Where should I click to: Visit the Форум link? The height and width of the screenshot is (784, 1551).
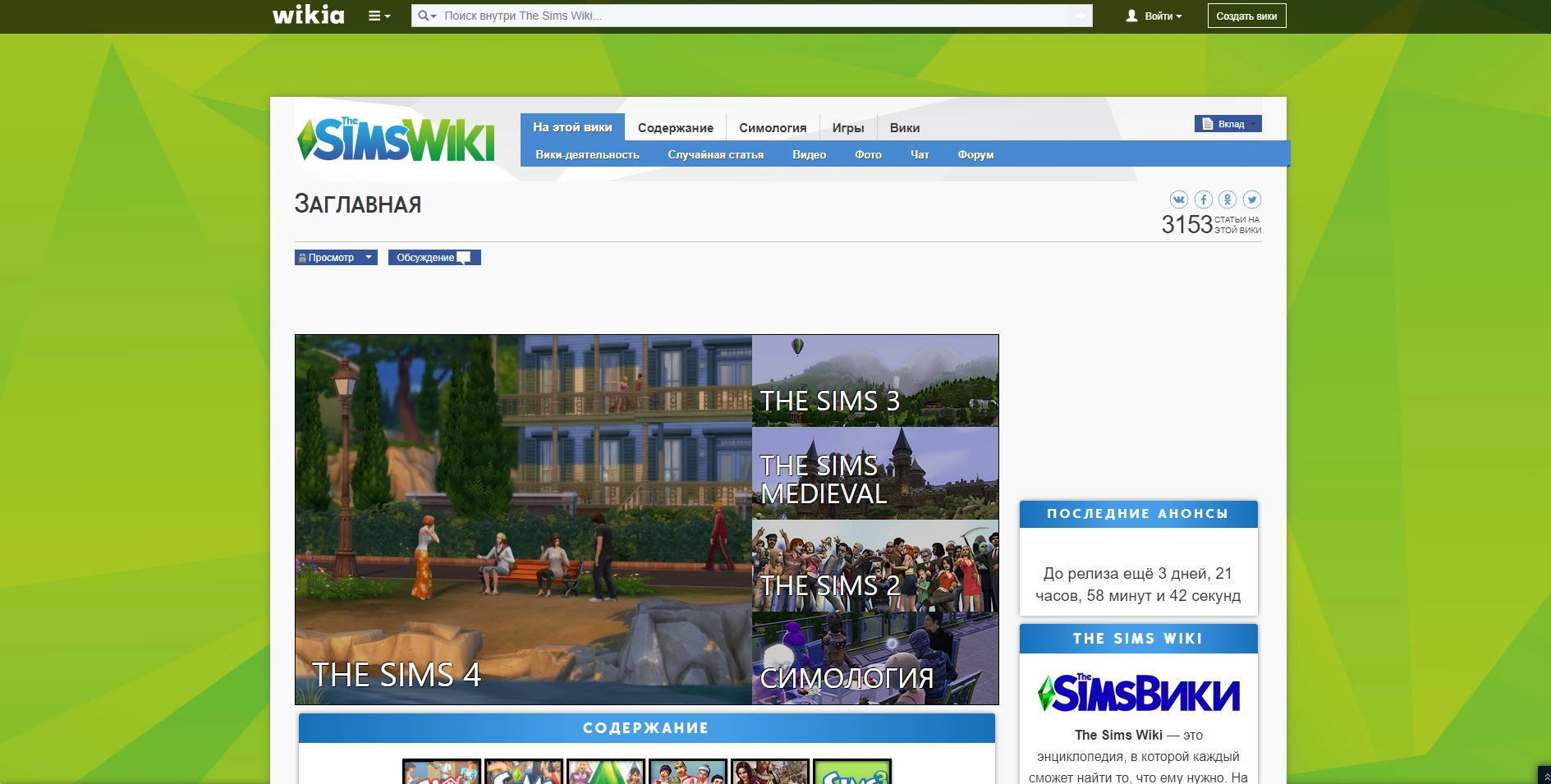[975, 154]
